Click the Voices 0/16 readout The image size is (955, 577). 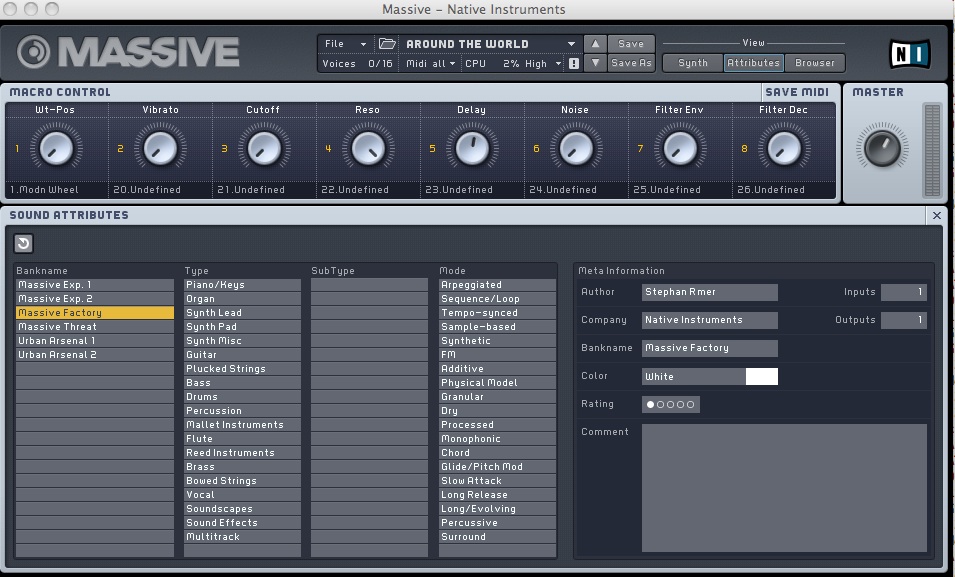[358, 63]
